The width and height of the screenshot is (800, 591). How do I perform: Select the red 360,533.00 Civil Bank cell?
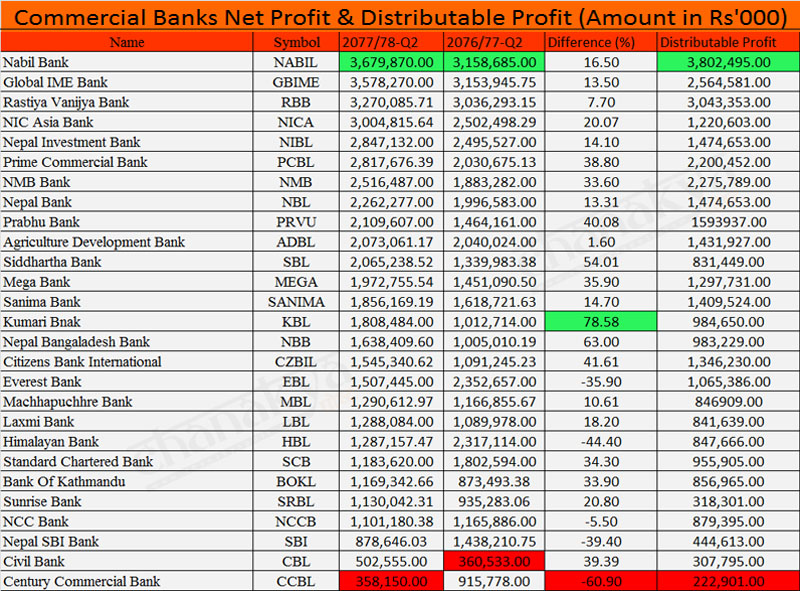(x=493, y=561)
